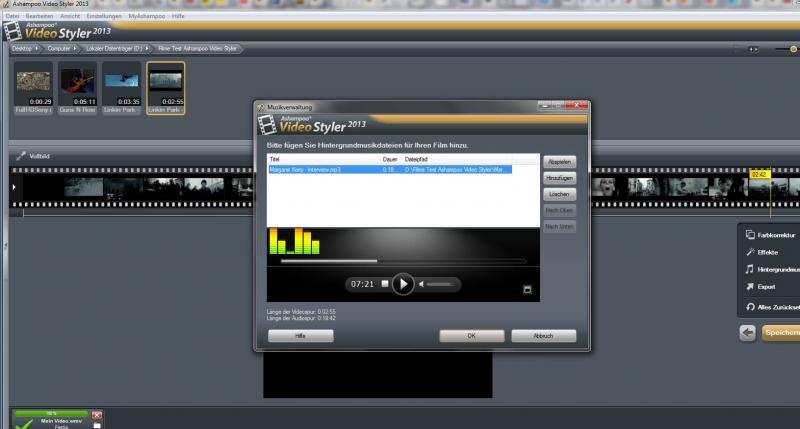800x429 pixels.
Task: Open the Datei menu
Action: [12, 16]
